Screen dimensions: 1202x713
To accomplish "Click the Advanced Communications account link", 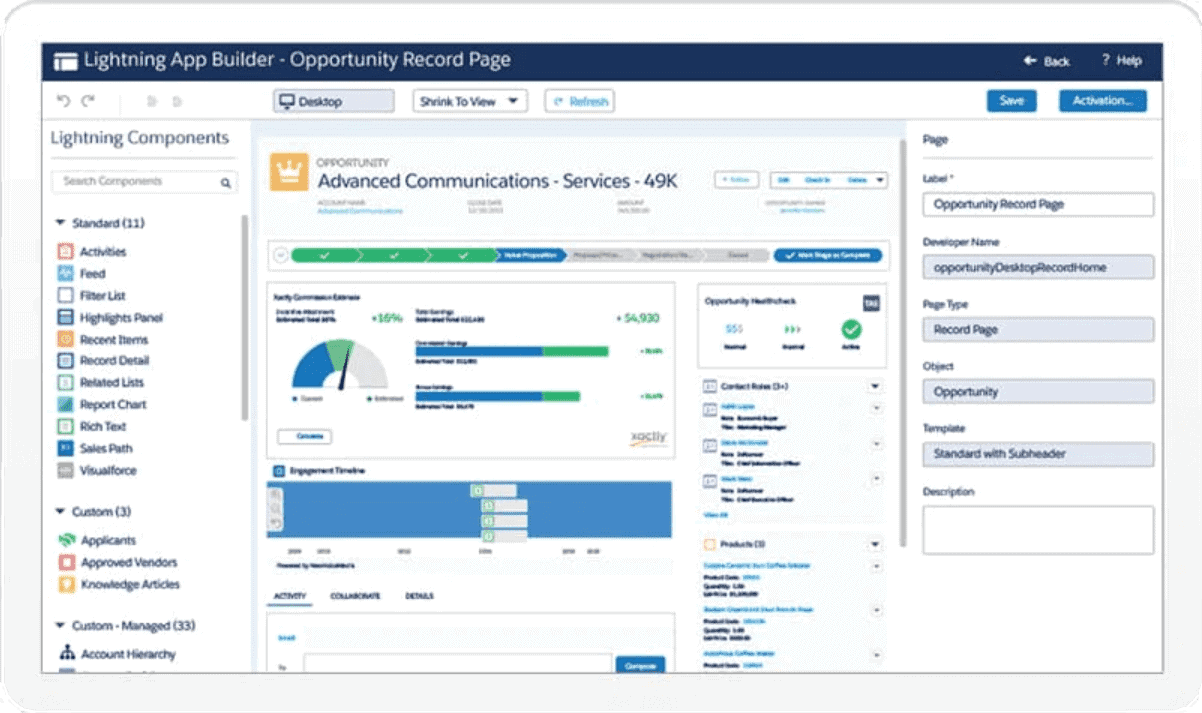I will click(x=360, y=211).
